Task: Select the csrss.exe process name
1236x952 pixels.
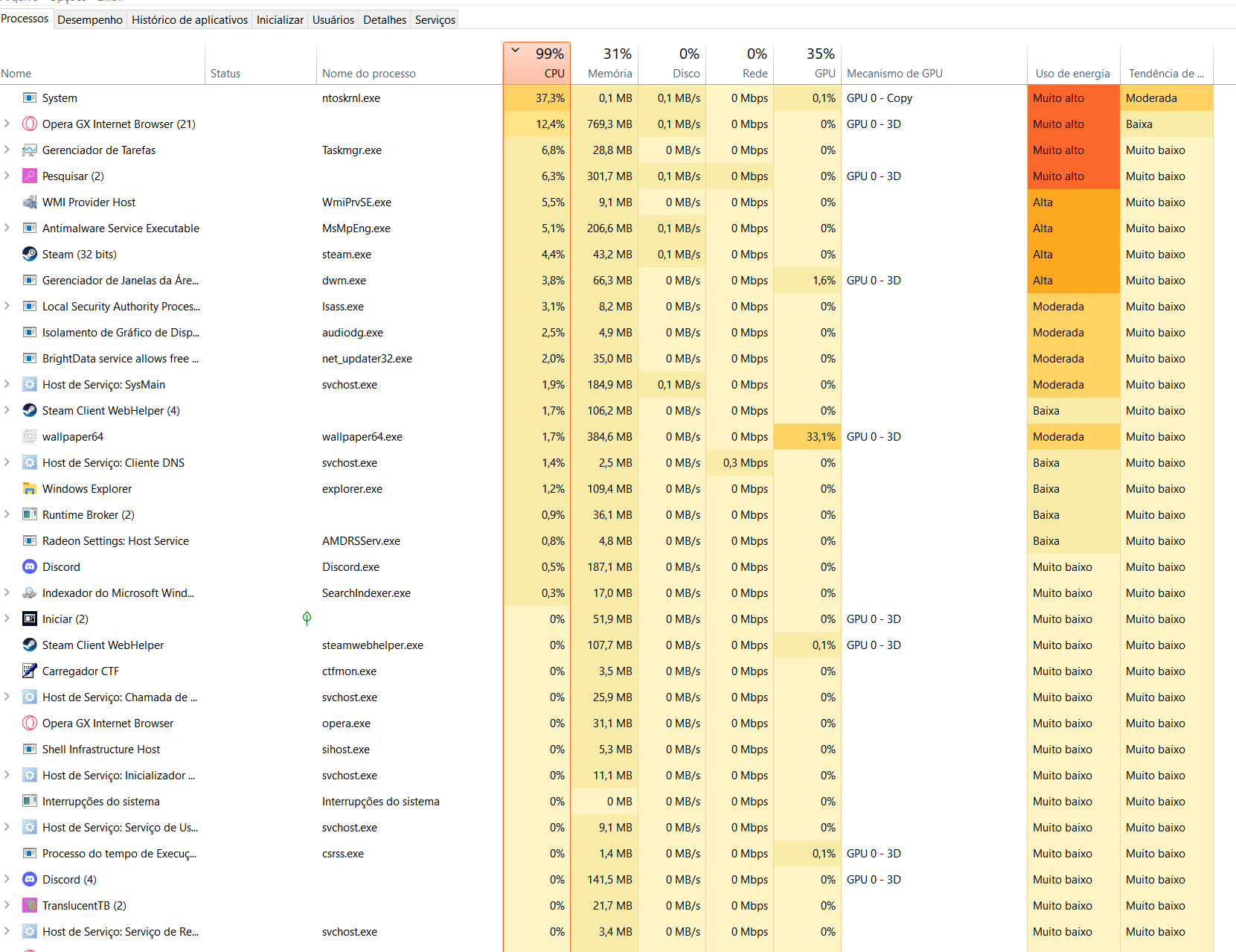Action: 343,854
